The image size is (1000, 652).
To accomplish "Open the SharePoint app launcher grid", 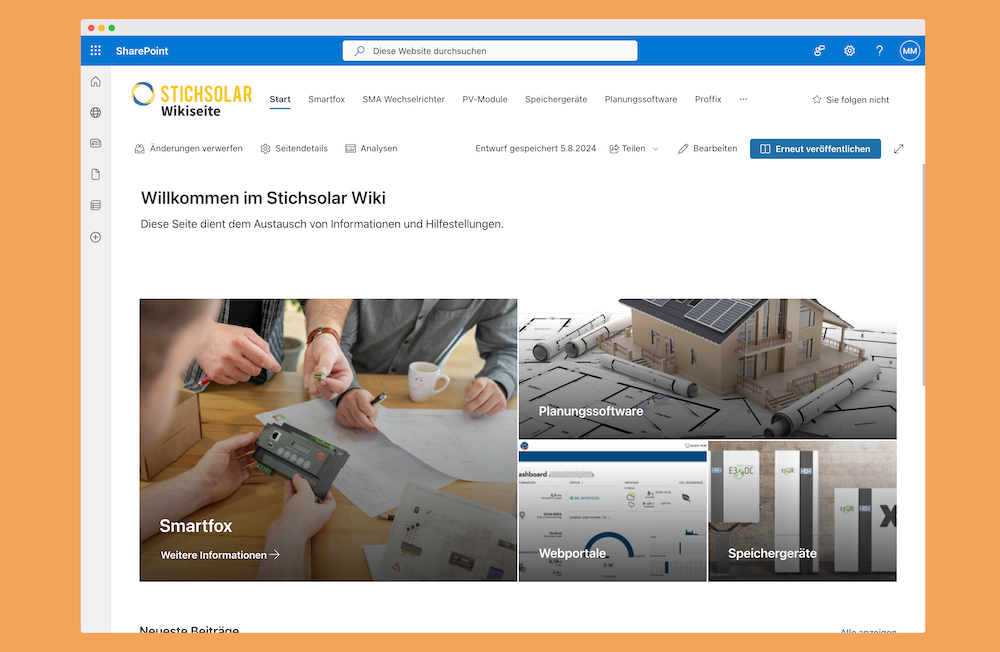I will pyautogui.click(x=96, y=51).
